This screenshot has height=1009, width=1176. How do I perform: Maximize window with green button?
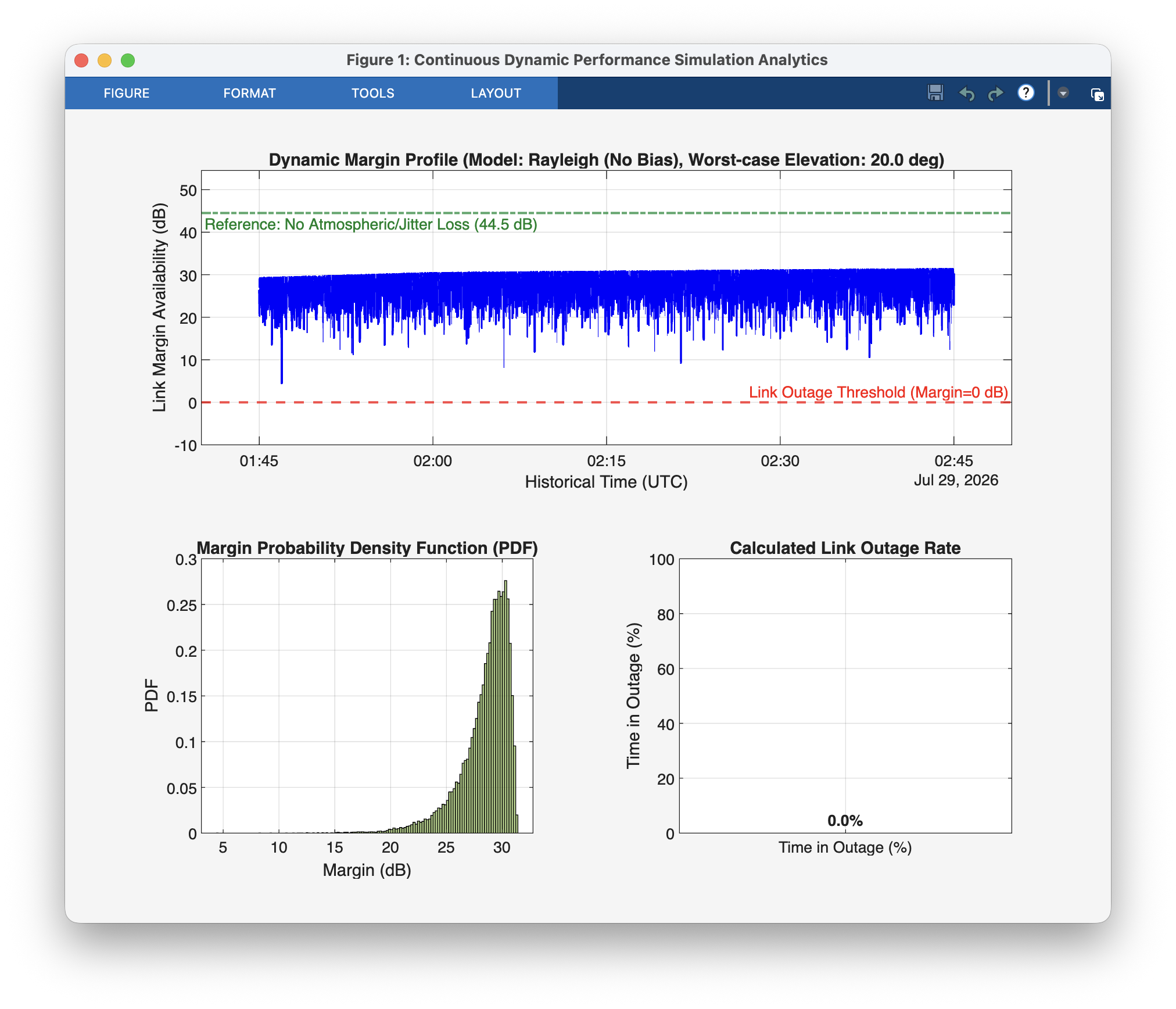(128, 60)
